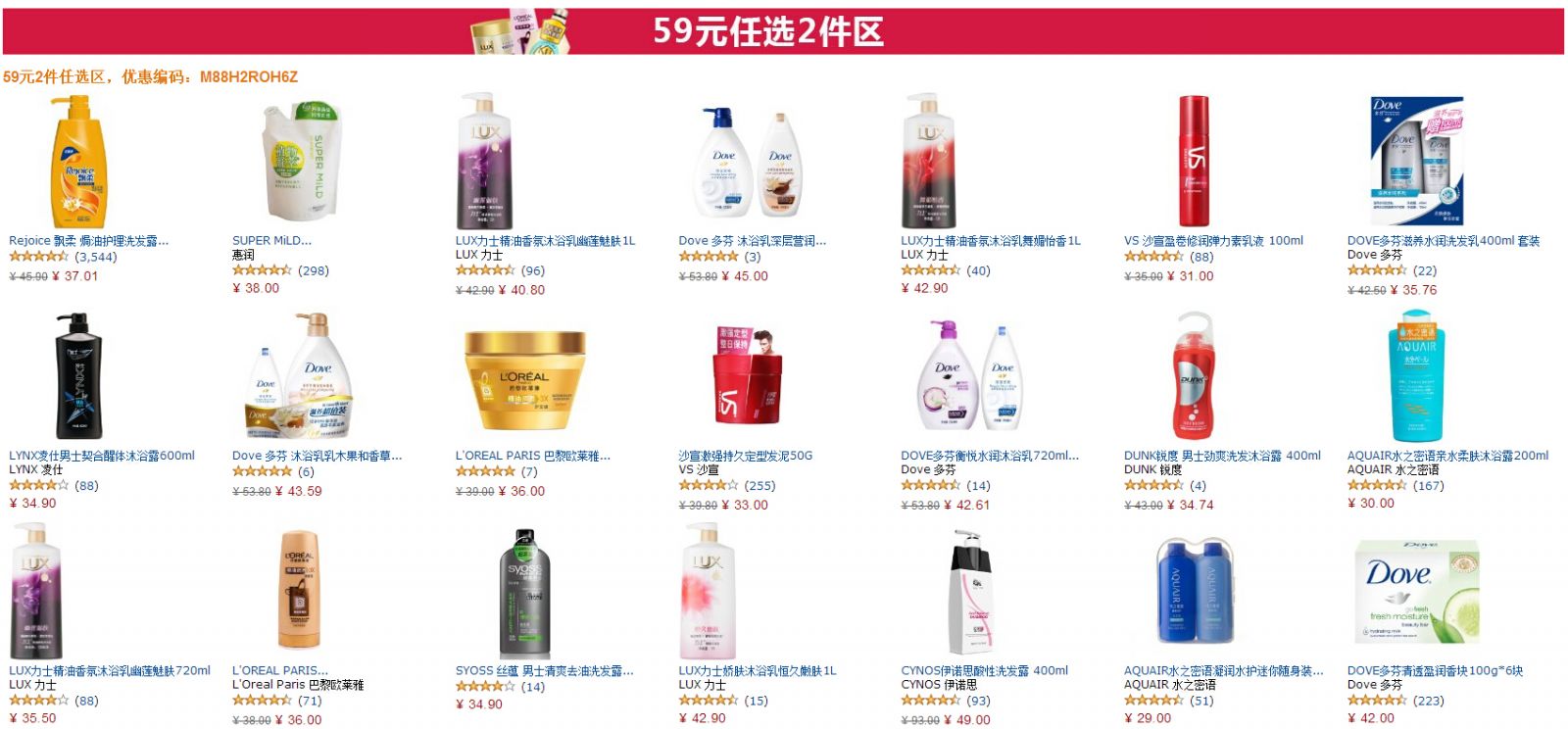Open the black LYNX shower gel bottle image
The width and height of the screenshot is (1568, 729).
(77, 375)
